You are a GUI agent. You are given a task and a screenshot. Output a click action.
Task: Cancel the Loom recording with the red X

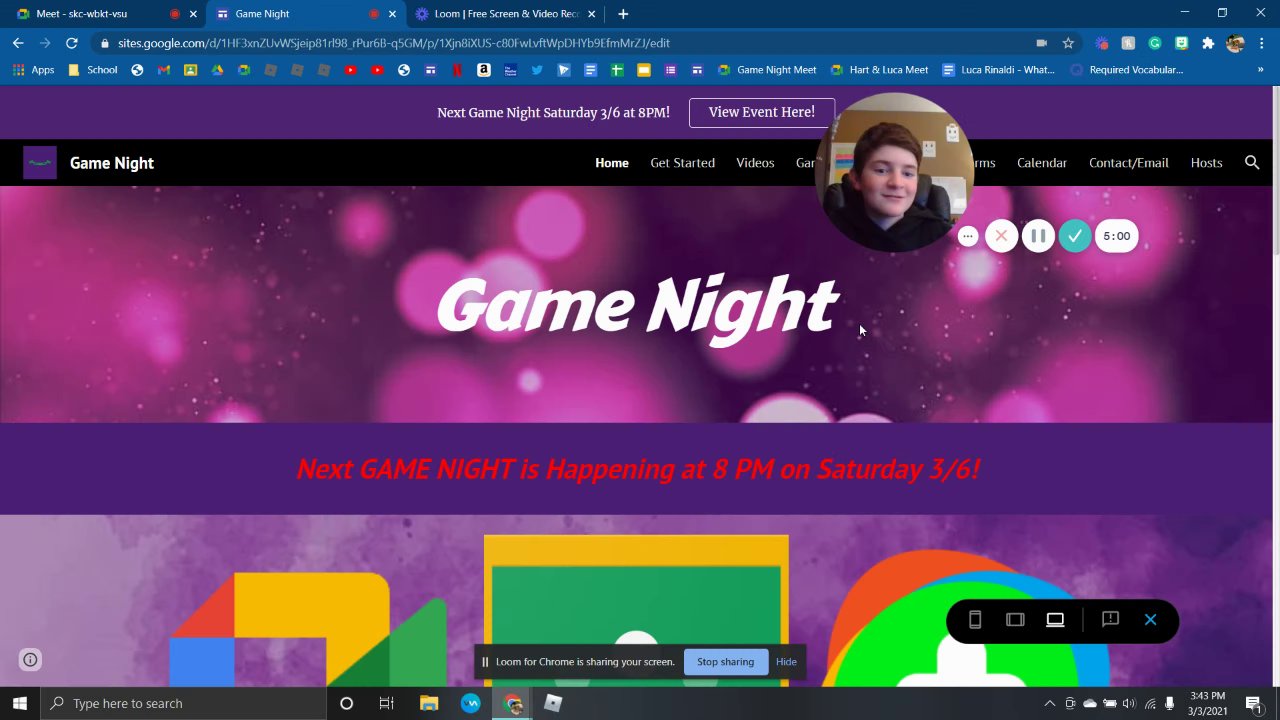[x=1001, y=236]
